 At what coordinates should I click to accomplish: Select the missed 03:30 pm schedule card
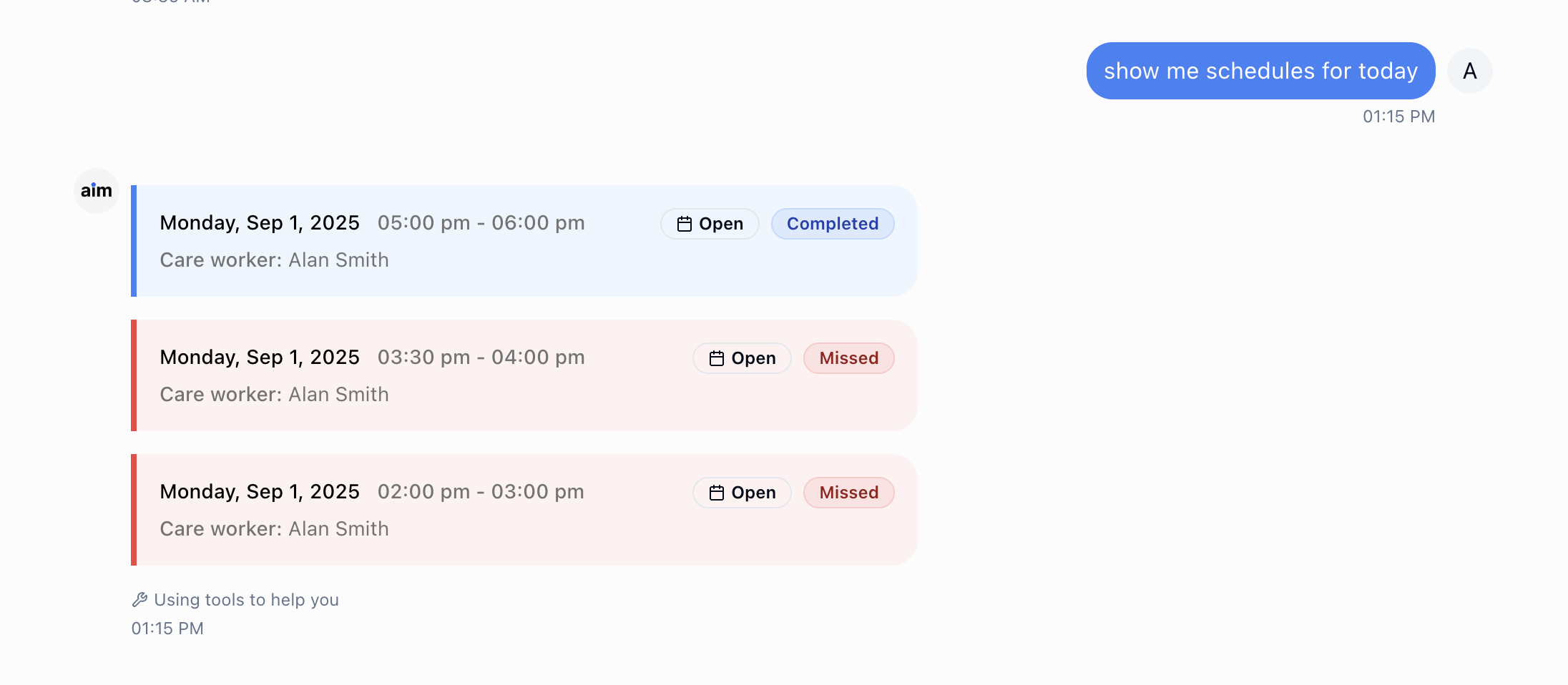click(524, 375)
